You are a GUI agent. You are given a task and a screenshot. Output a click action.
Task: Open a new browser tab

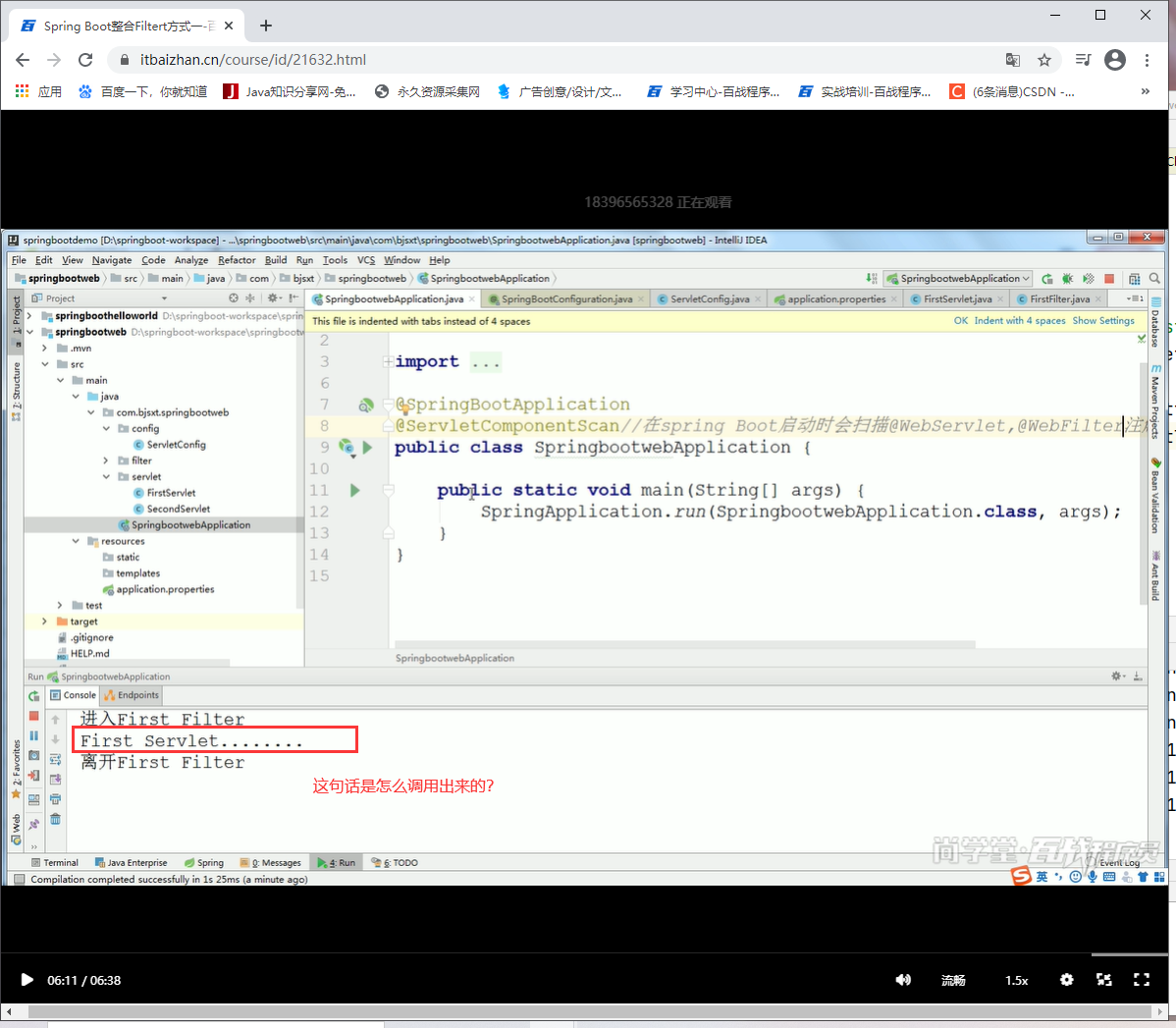(x=265, y=26)
